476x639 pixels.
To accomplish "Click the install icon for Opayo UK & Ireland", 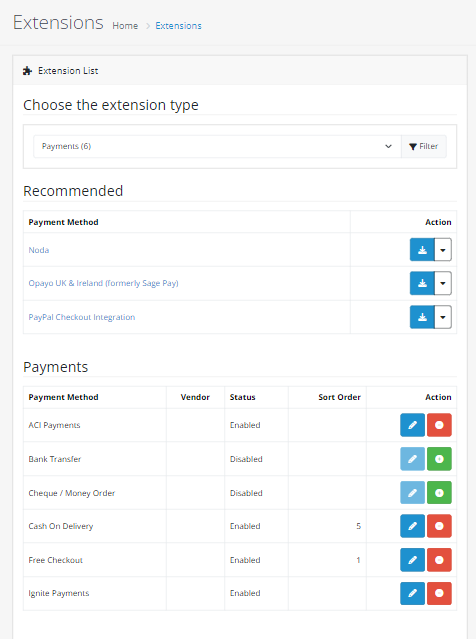I will click(x=422, y=283).
